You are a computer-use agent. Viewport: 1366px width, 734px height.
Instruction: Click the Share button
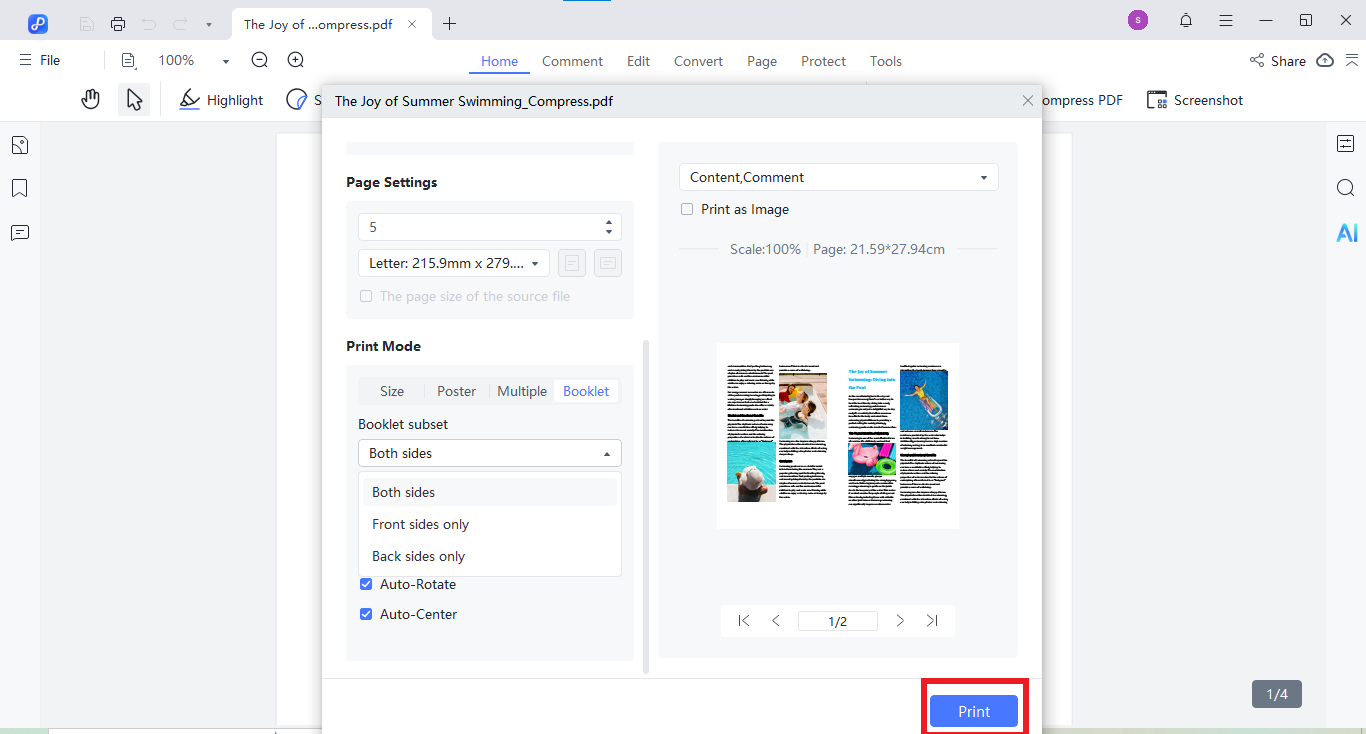tap(1277, 61)
